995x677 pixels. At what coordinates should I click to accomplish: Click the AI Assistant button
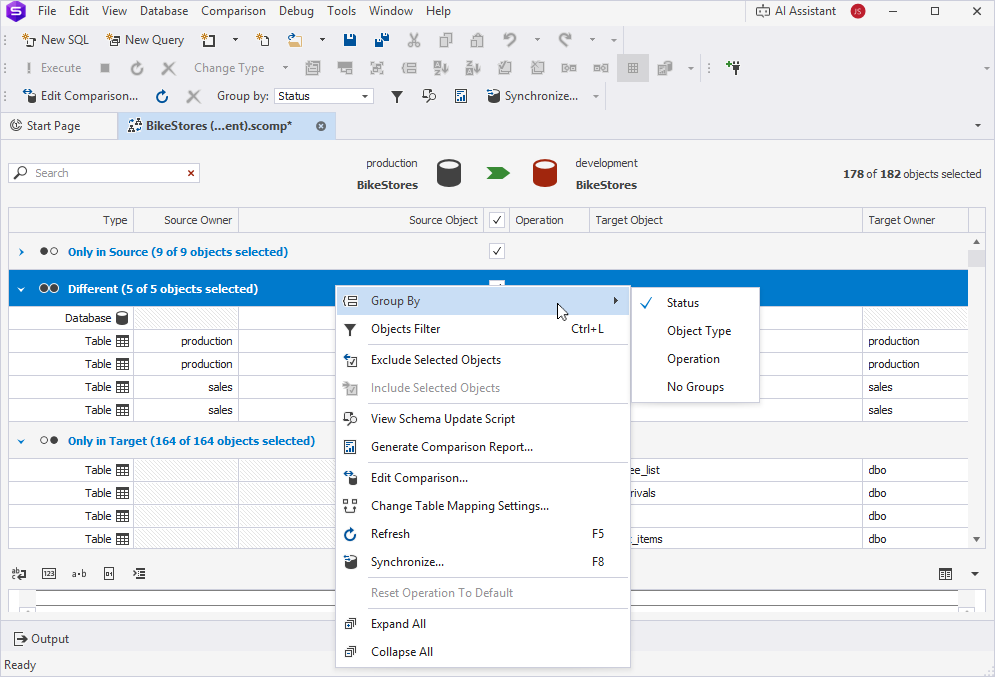coord(796,11)
